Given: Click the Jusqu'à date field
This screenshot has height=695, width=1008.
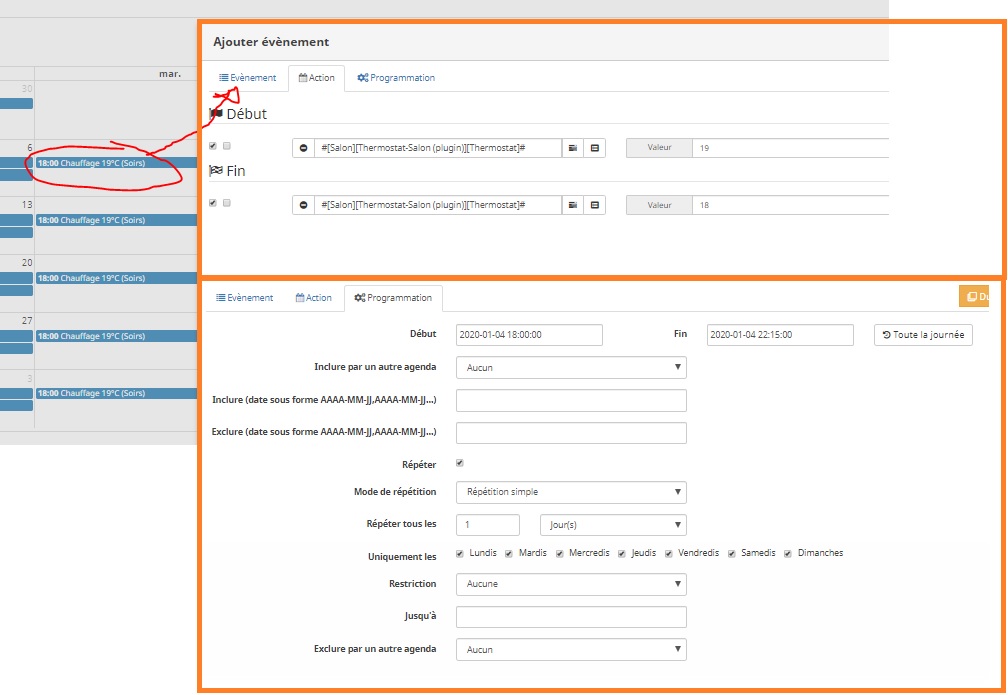Looking at the screenshot, I should point(571,617).
